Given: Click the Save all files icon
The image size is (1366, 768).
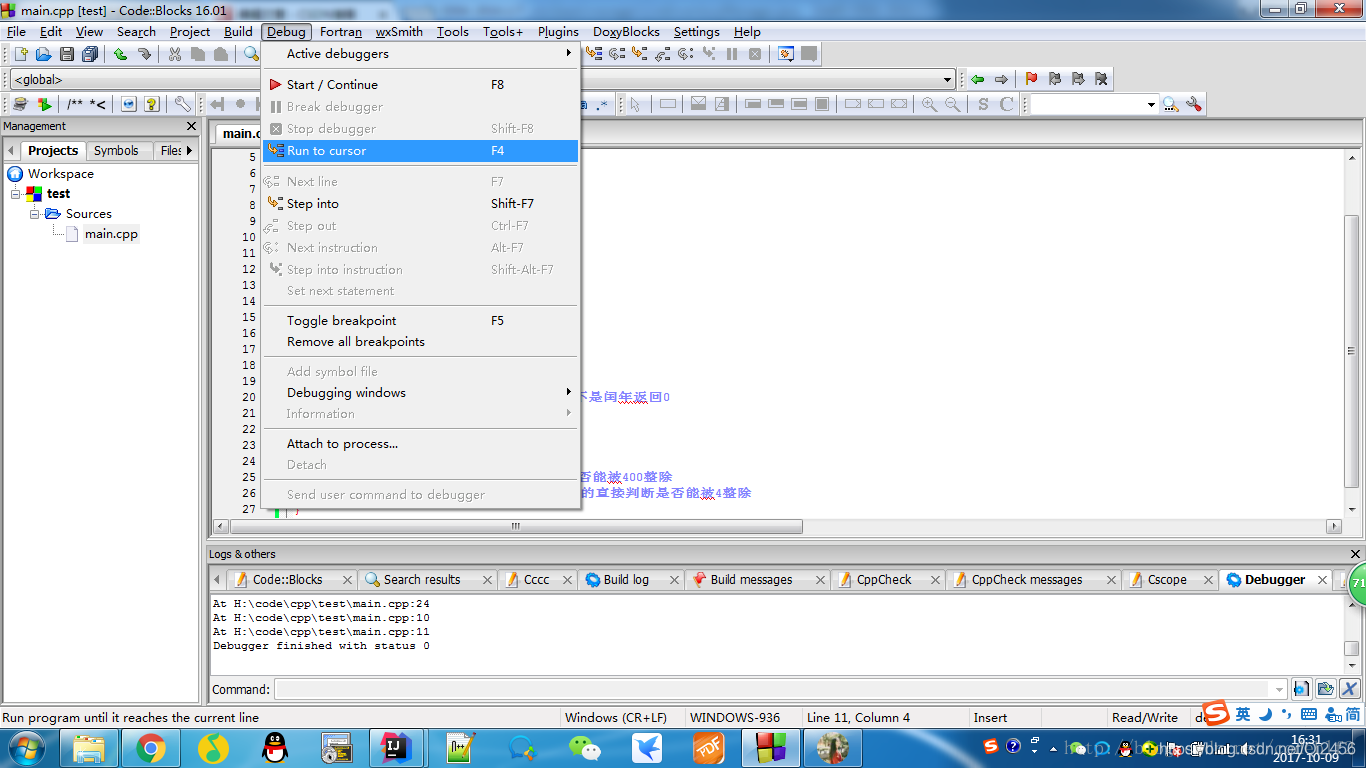Looking at the screenshot, I should 90,54.
